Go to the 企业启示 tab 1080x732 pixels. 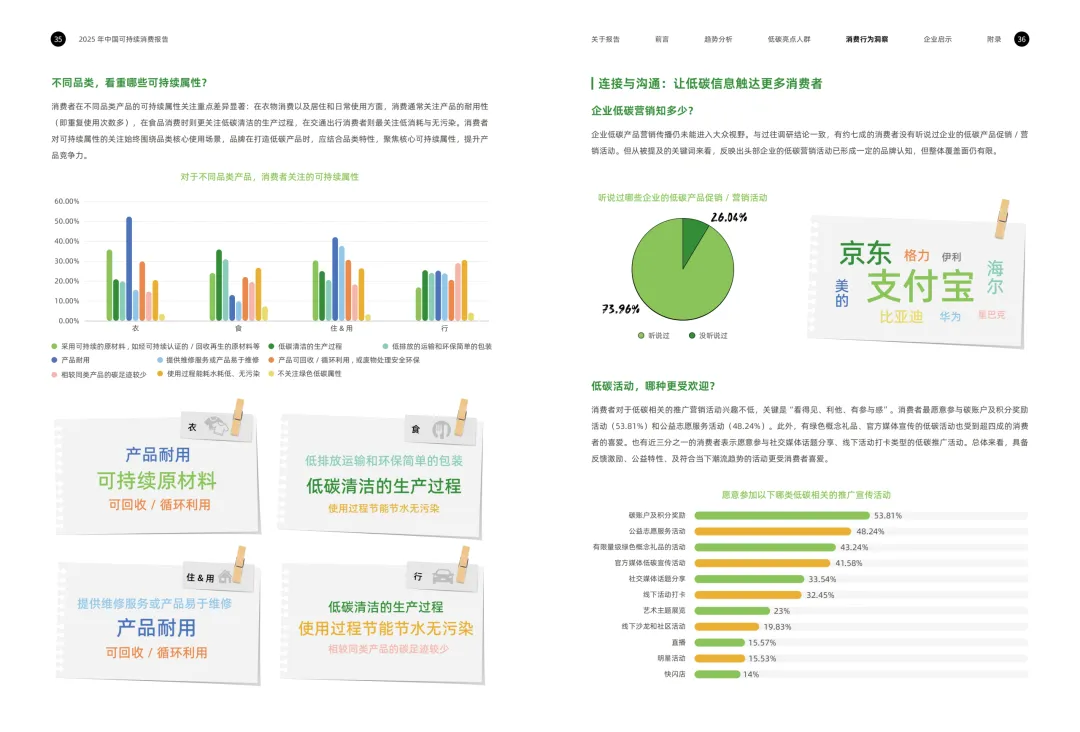coord(937,39)
